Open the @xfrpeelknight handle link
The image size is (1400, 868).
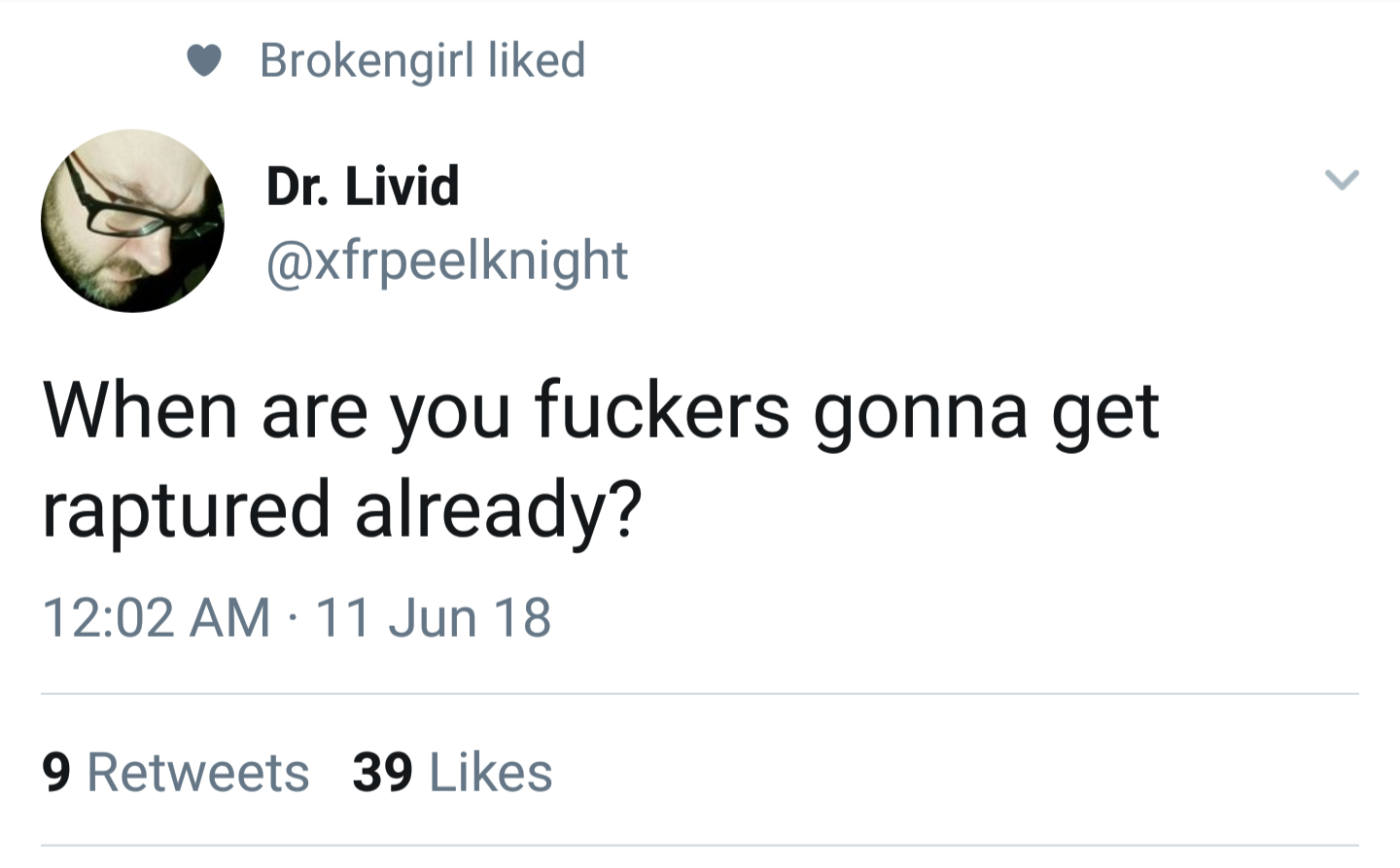[447, 260]
